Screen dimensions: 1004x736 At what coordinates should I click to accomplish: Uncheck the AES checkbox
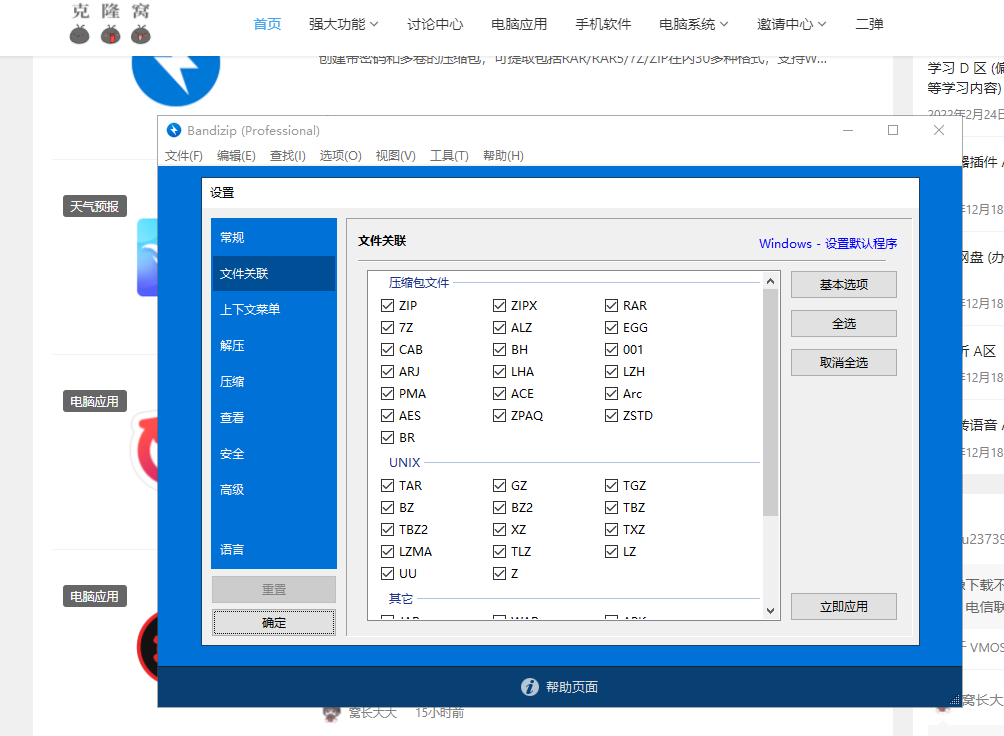387,416
